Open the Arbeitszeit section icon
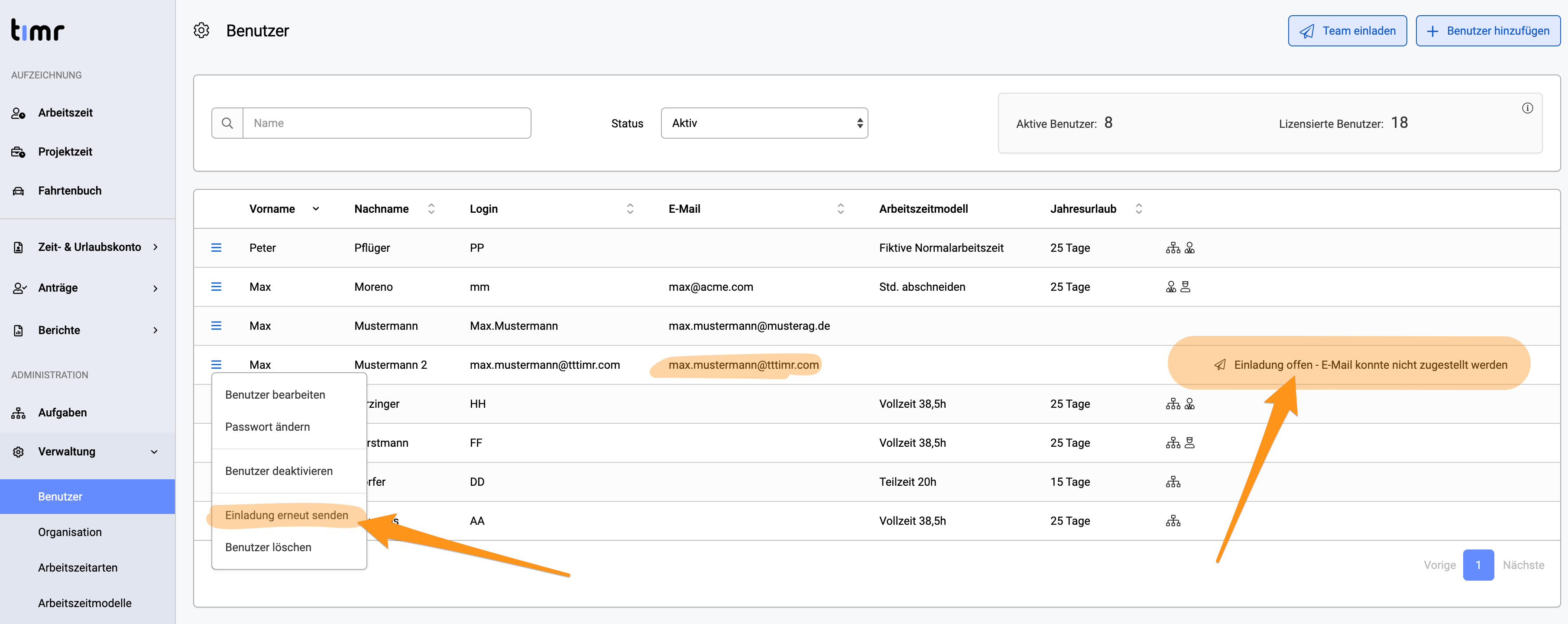 [x=18, y=113]
